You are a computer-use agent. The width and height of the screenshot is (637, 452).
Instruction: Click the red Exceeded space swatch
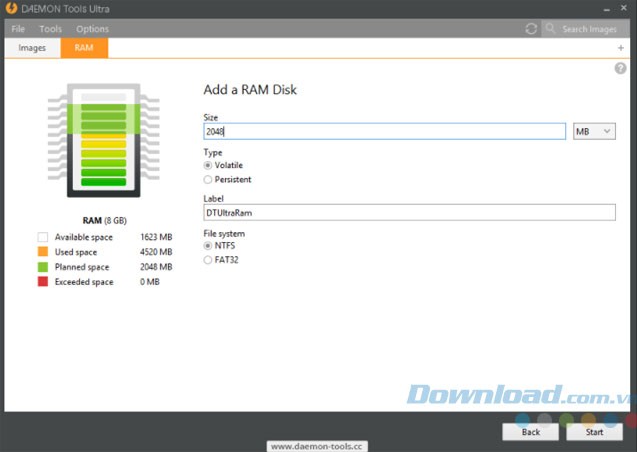tap(43, 281)
